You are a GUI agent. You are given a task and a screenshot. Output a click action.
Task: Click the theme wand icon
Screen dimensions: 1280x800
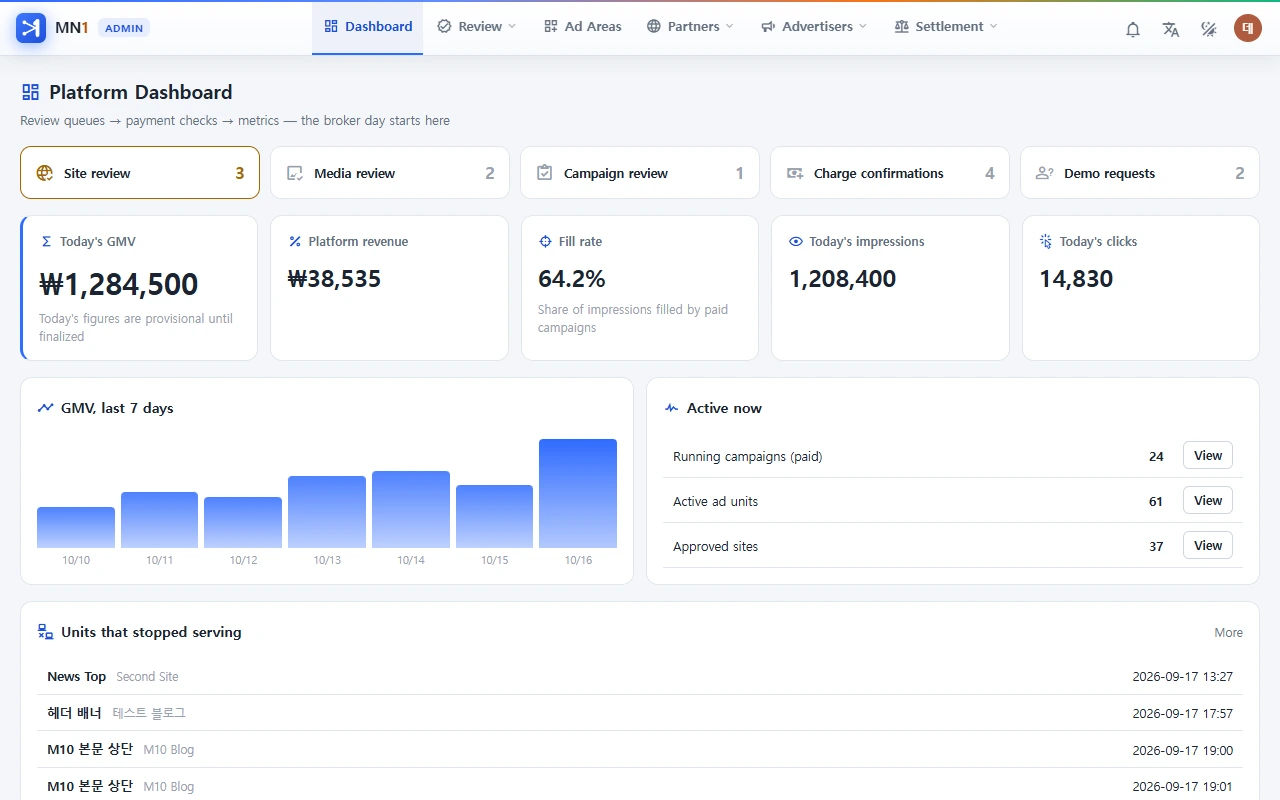(x=1209, y=29)
